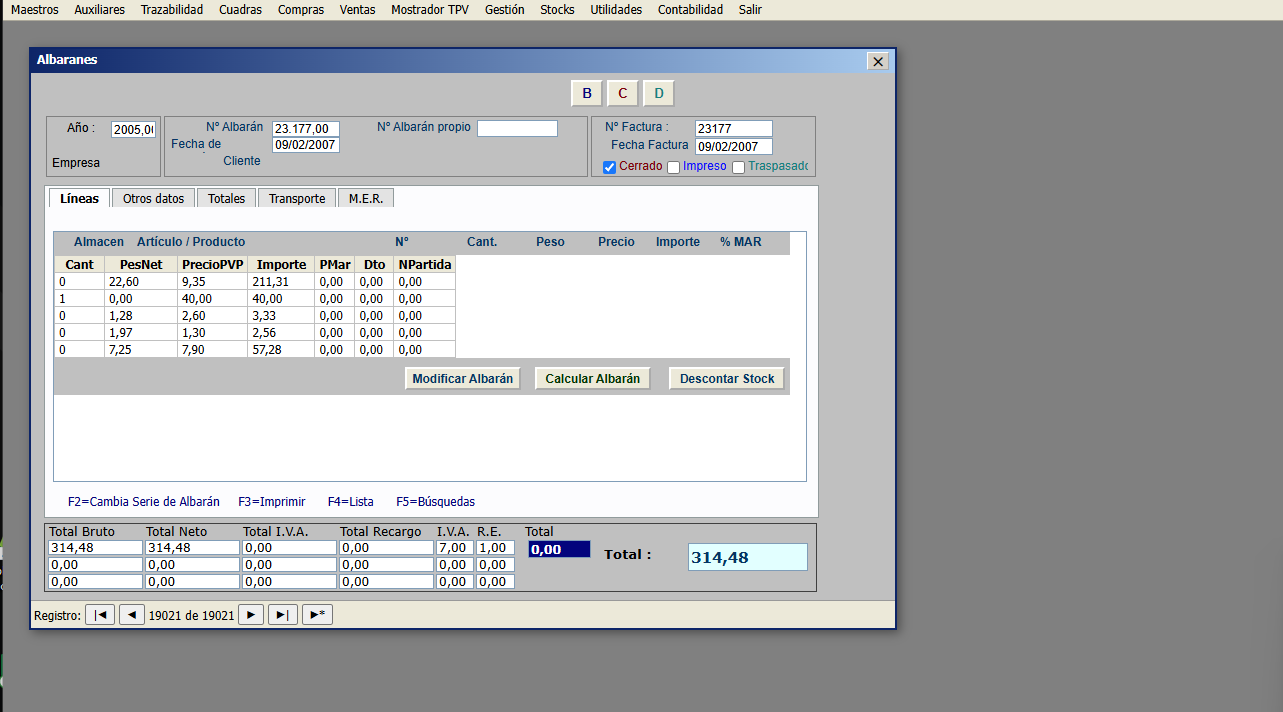Open the Transporte tab

(x=297, y=198)
